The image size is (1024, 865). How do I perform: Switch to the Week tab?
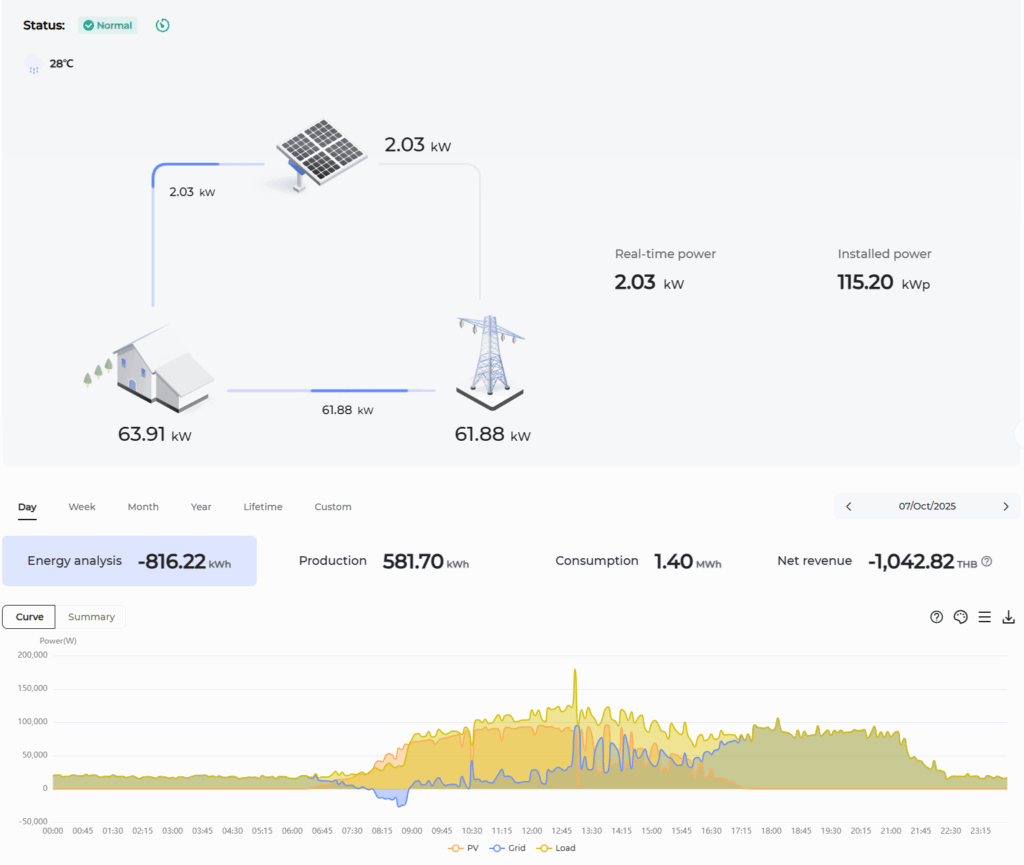coord(82,507)
